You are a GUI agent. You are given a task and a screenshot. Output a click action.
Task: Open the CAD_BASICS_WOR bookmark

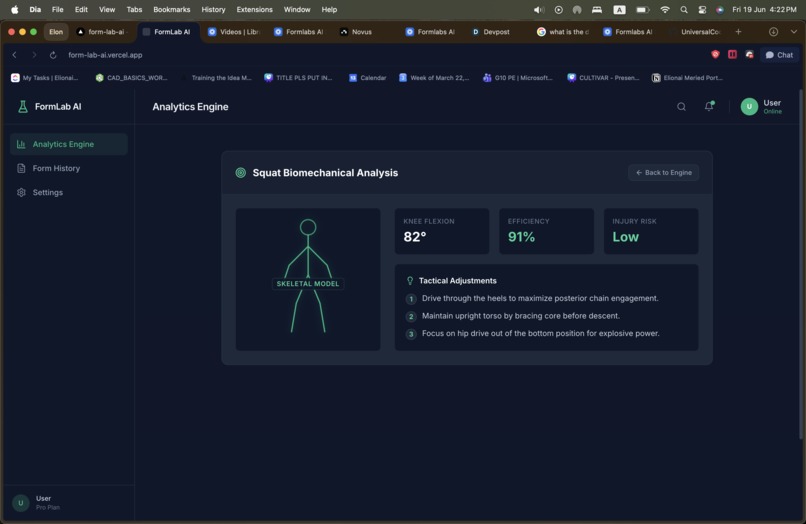click(x=132, y=78)
